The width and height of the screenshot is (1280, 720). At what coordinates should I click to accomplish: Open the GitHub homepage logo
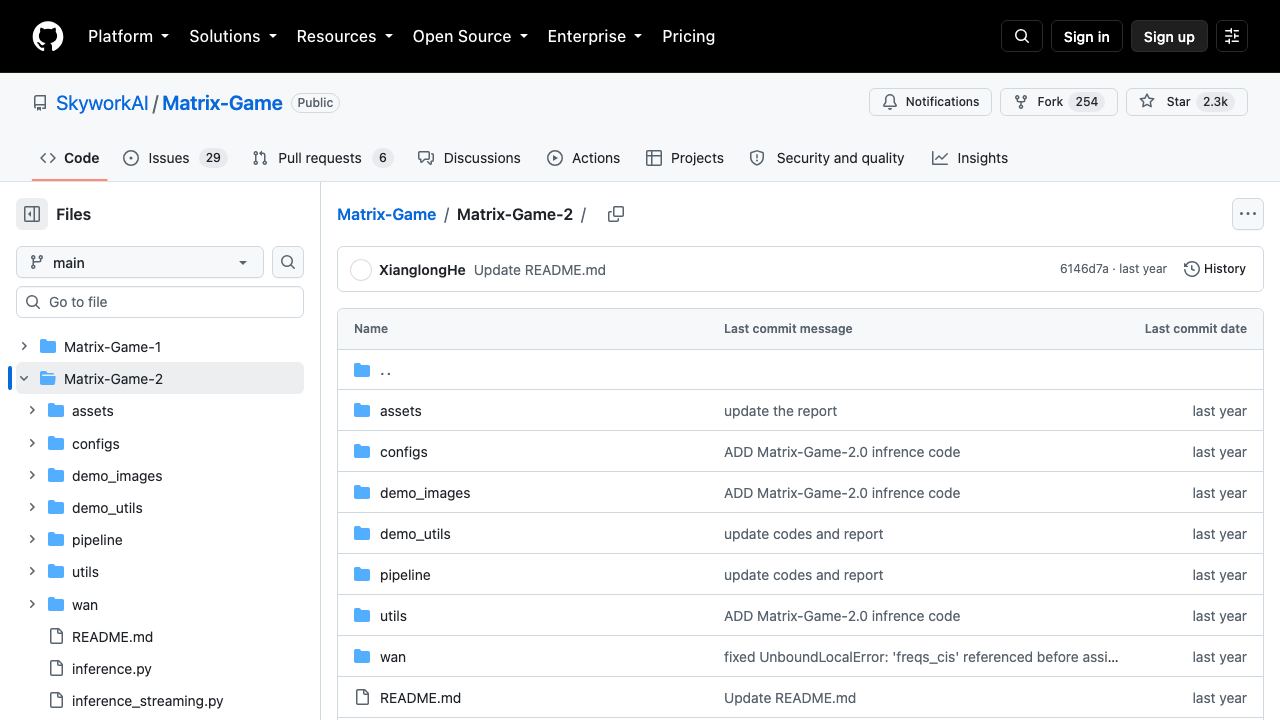(x=48, y=36)
